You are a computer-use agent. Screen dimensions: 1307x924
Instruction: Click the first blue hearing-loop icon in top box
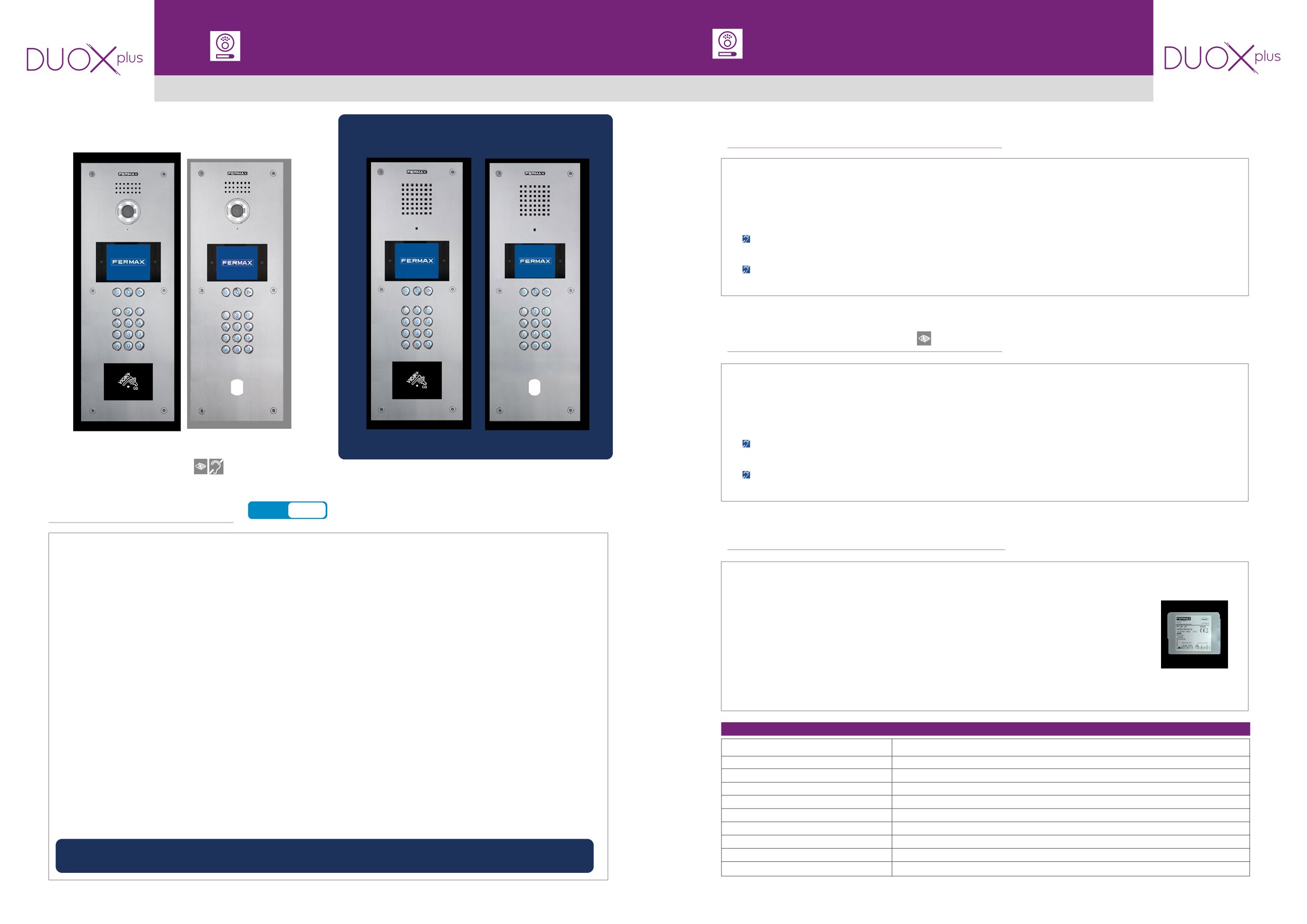tap(746, 239)
